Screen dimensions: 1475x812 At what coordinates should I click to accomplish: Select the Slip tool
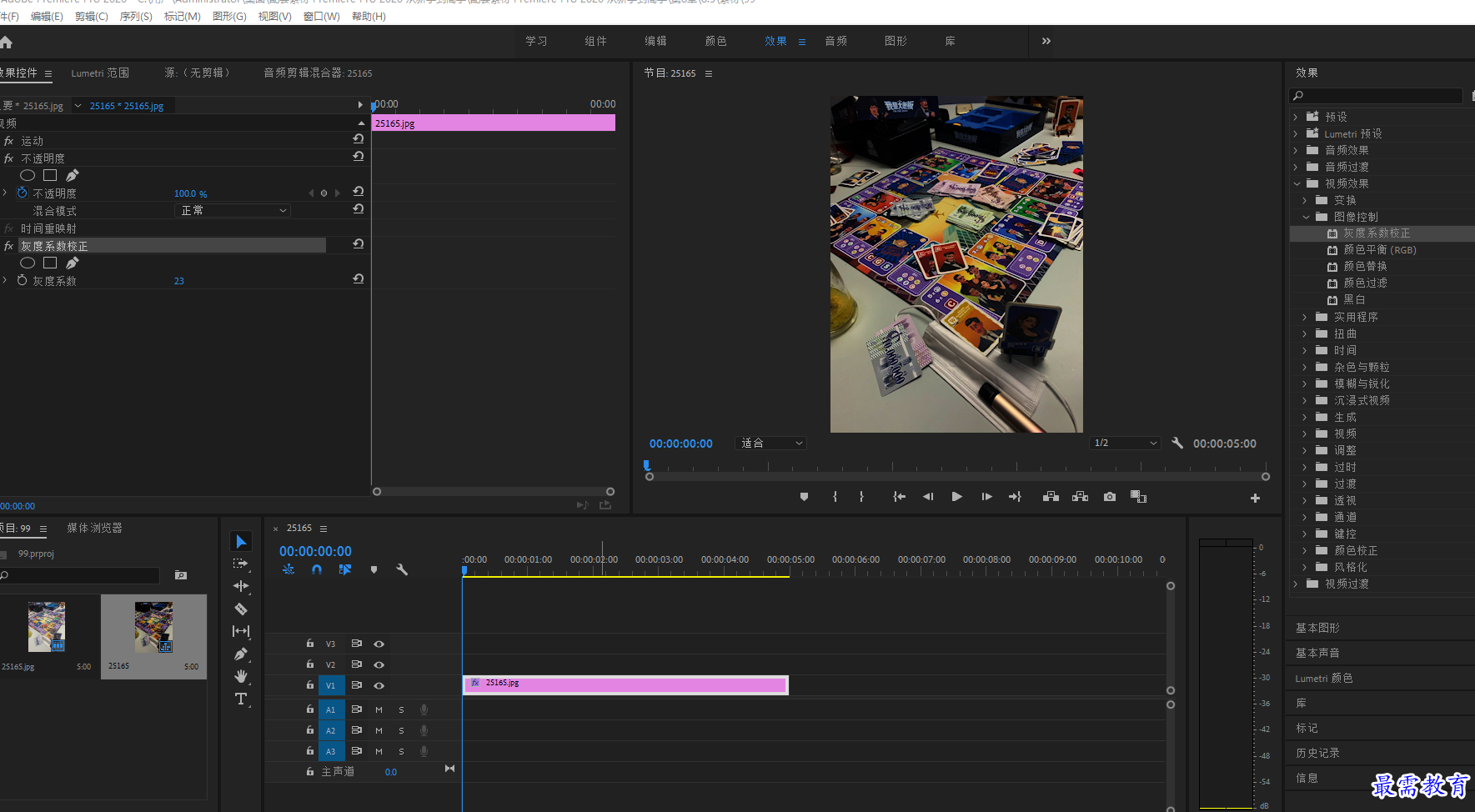click(241, 631)
